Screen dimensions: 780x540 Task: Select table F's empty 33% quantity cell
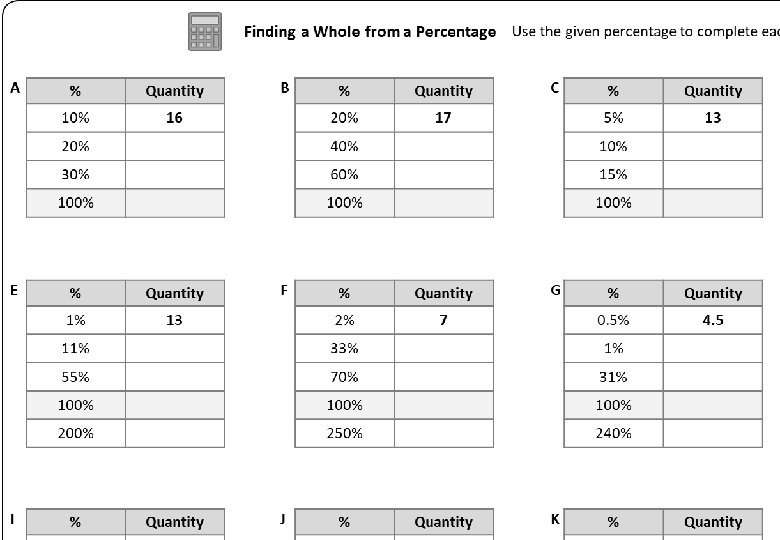[444, 349]
